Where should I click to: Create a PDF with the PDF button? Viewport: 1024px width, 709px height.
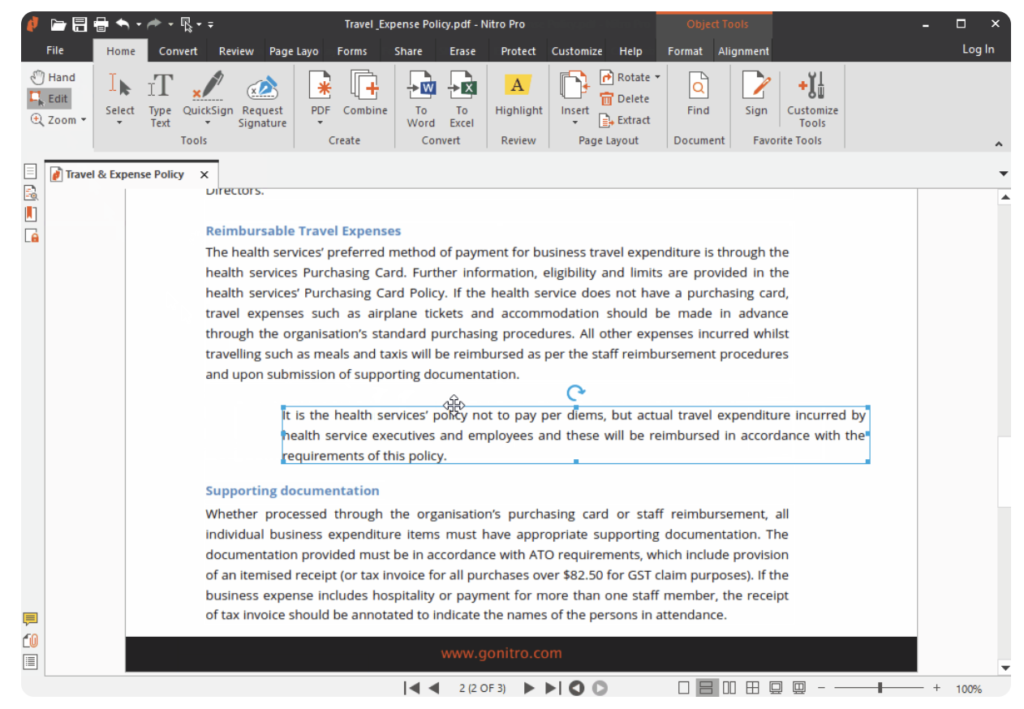[320, 93]
